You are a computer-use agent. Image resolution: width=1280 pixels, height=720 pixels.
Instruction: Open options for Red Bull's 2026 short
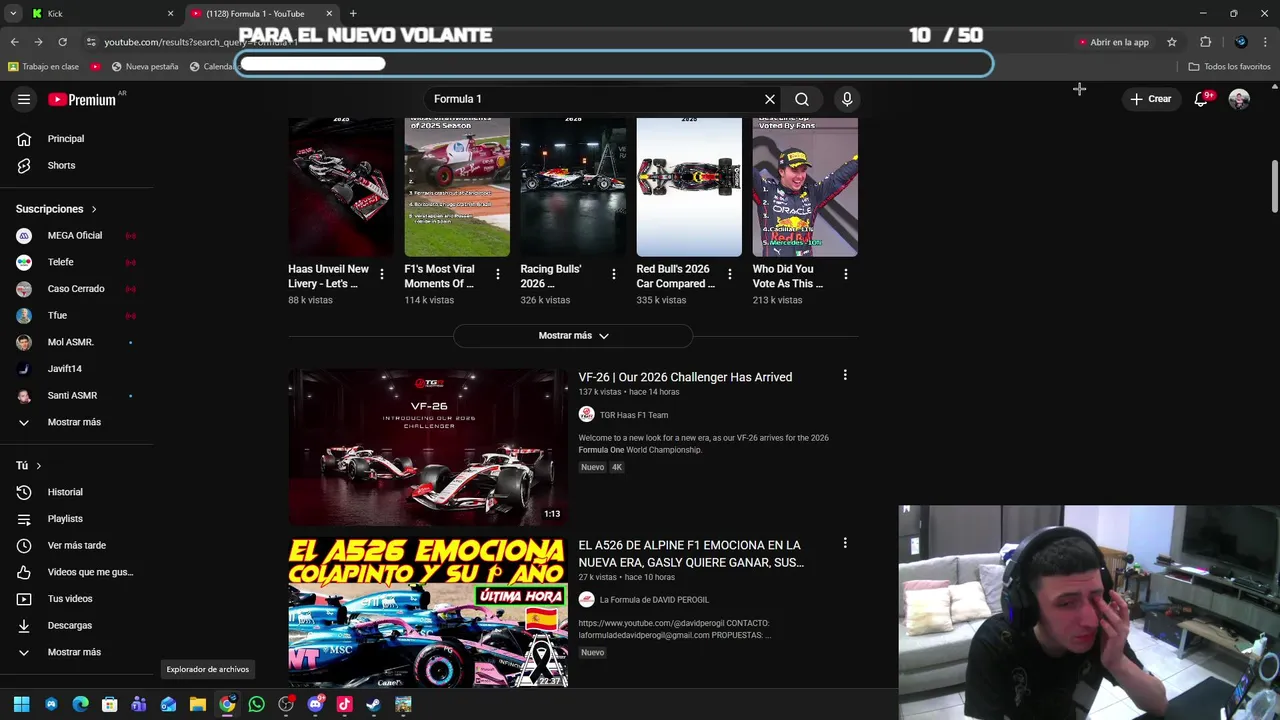click(x=729, y=274)
